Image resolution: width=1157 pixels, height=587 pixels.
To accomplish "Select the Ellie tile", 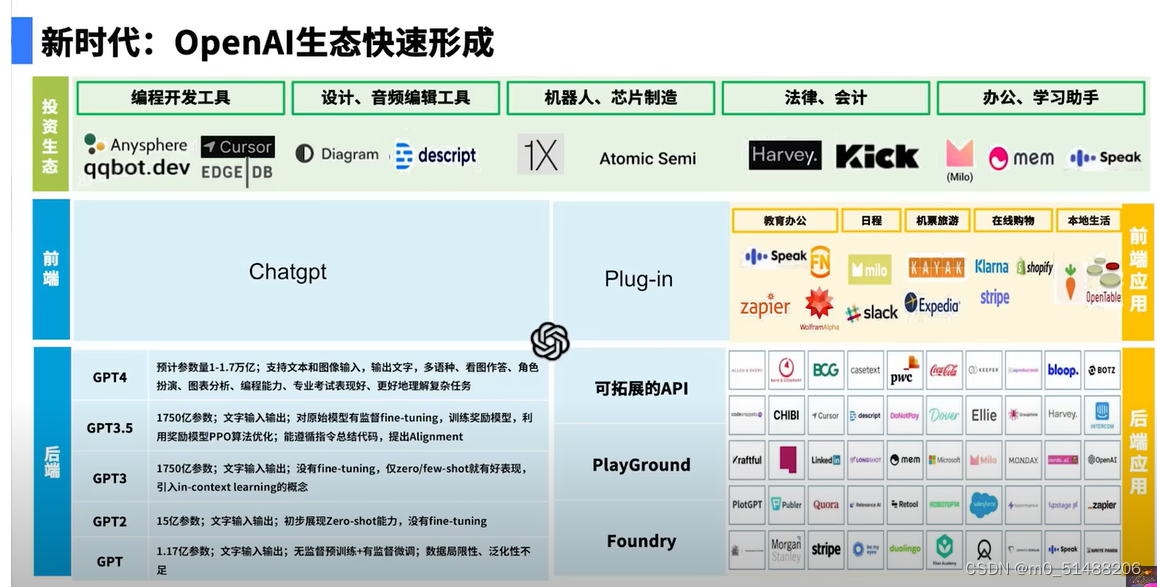I will [984, 415].
